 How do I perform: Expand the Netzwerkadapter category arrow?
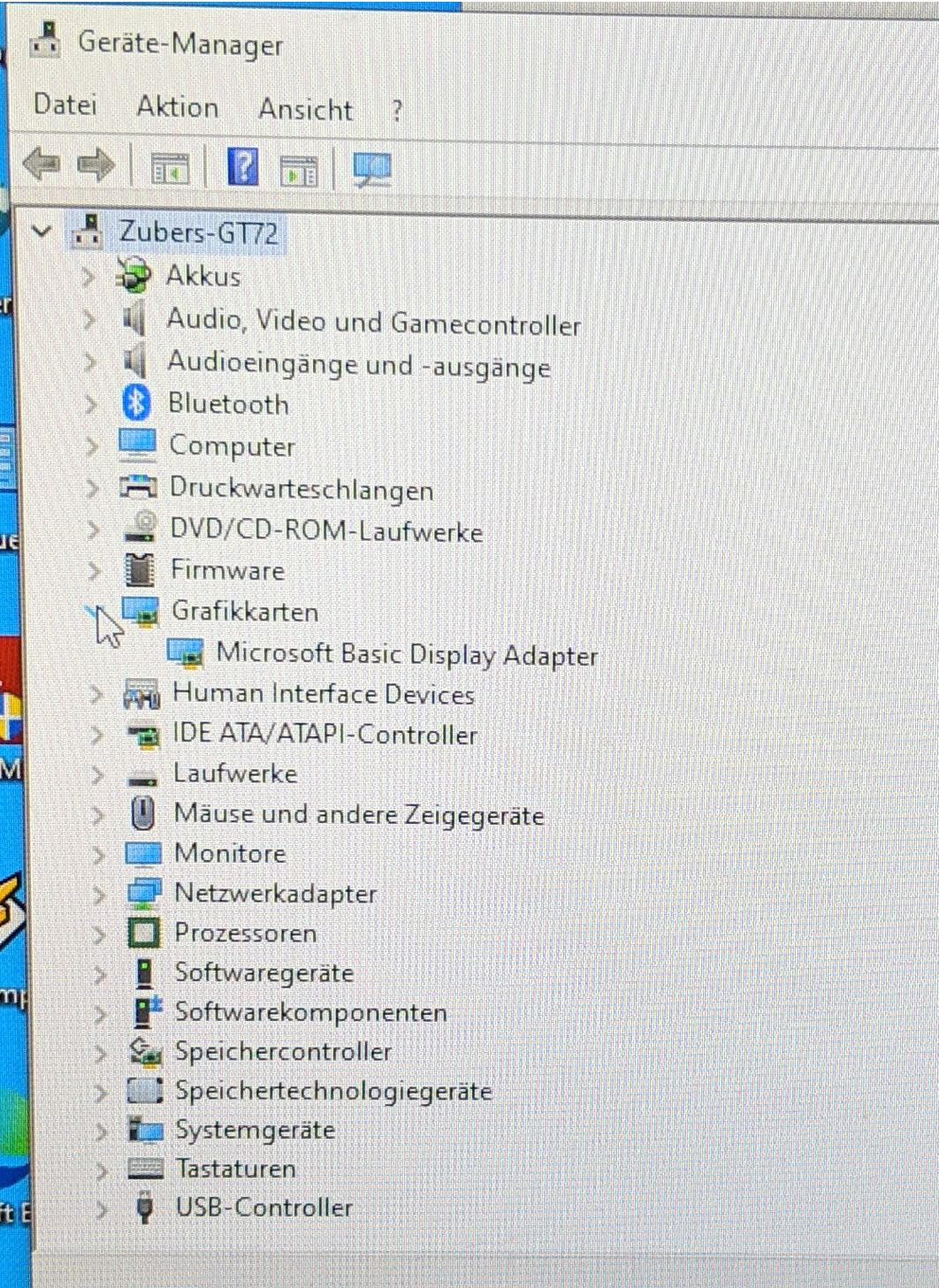tap(99, 895)
